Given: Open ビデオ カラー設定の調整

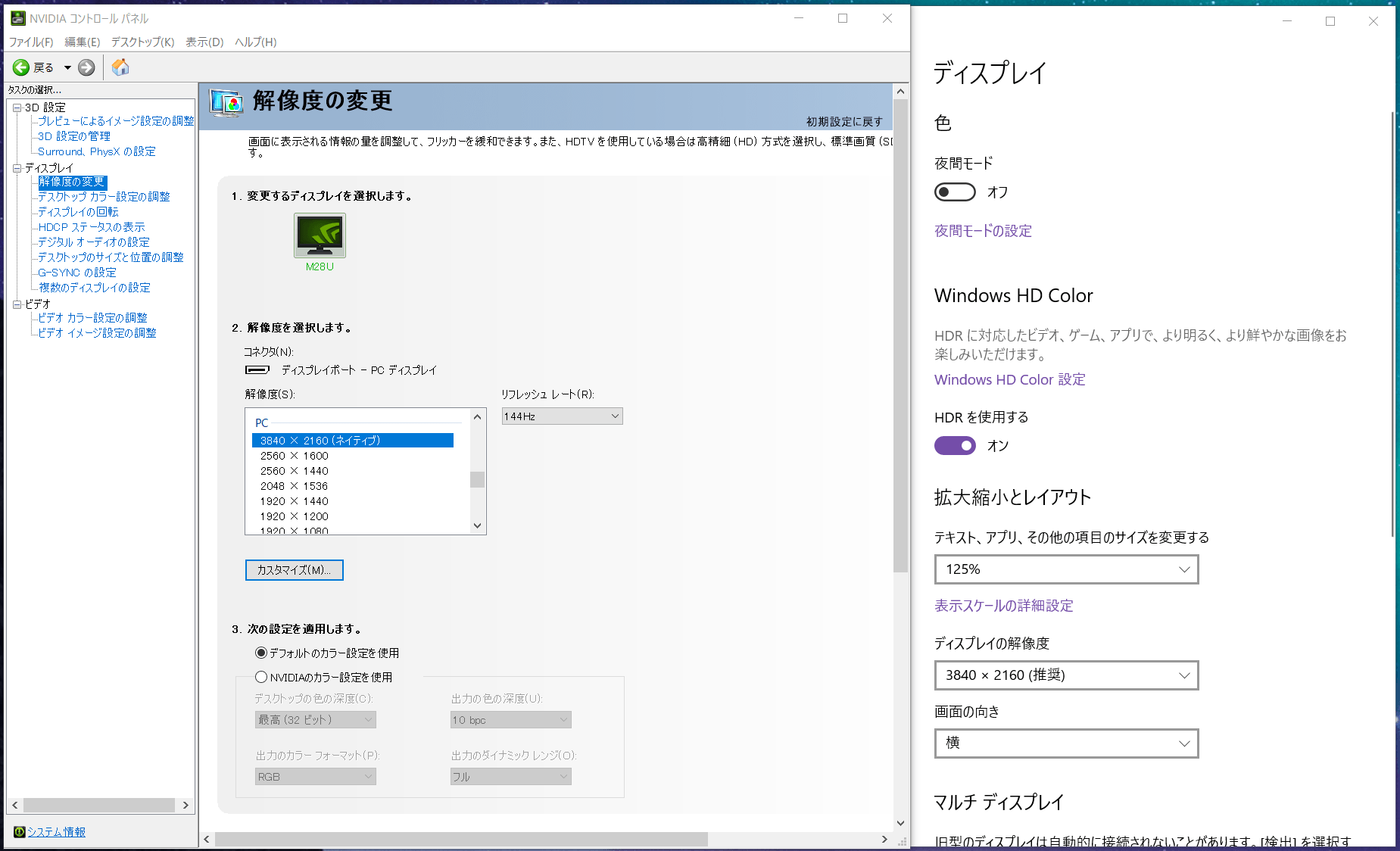Looking at the screenshot, I should click(x=92, y=318).
